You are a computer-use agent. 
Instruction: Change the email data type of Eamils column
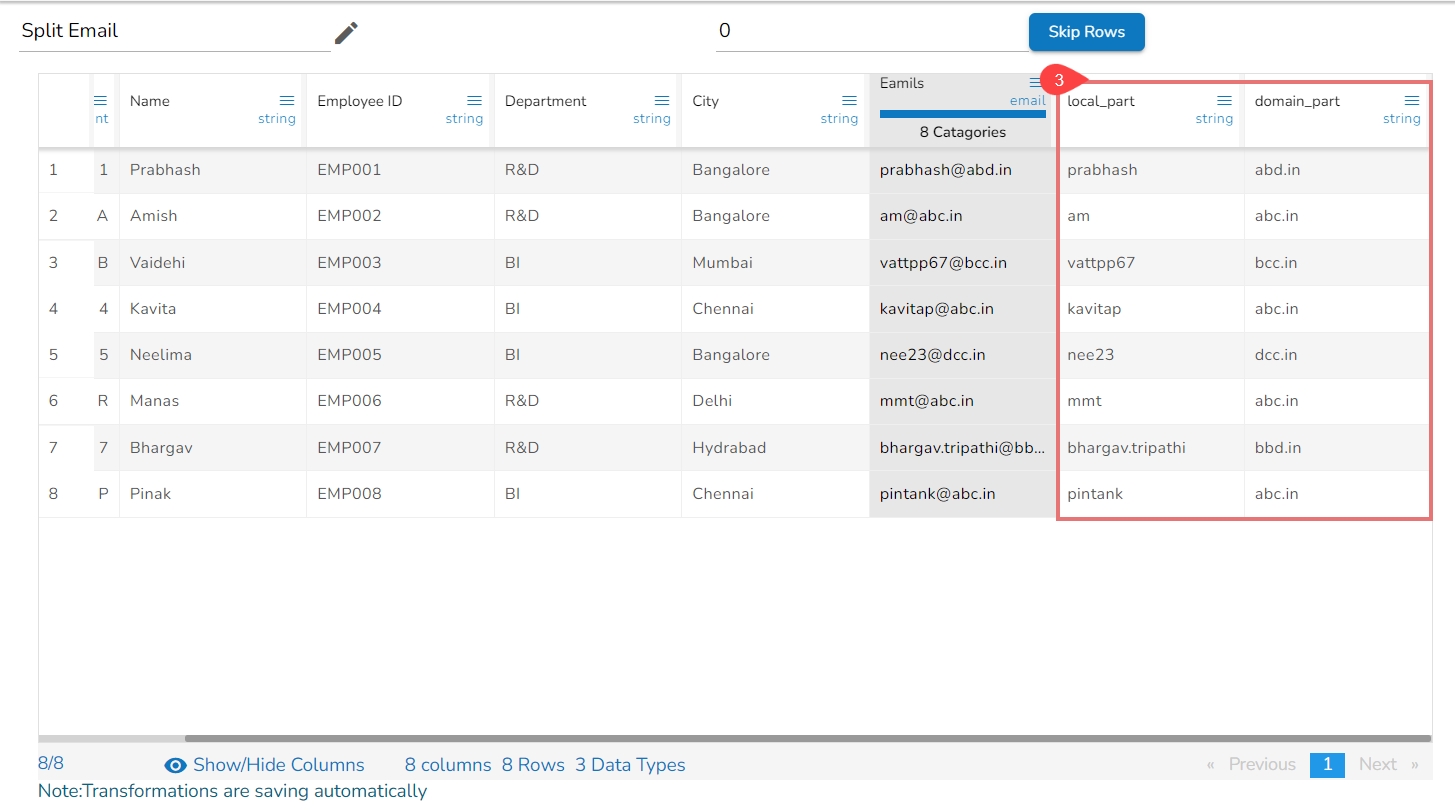tap(1027, 101)
